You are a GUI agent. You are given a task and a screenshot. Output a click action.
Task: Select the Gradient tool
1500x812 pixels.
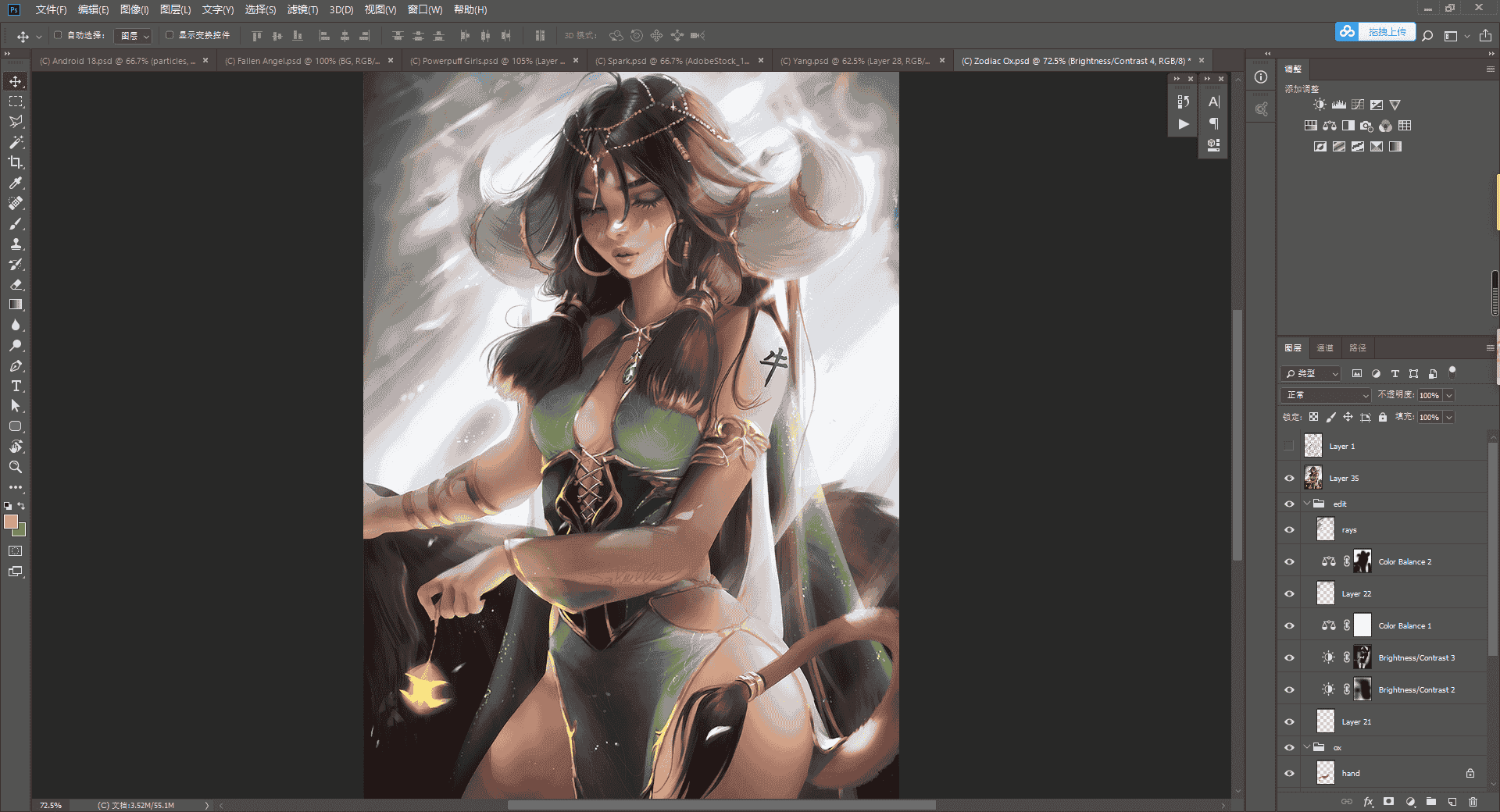[x=16, y=304]
